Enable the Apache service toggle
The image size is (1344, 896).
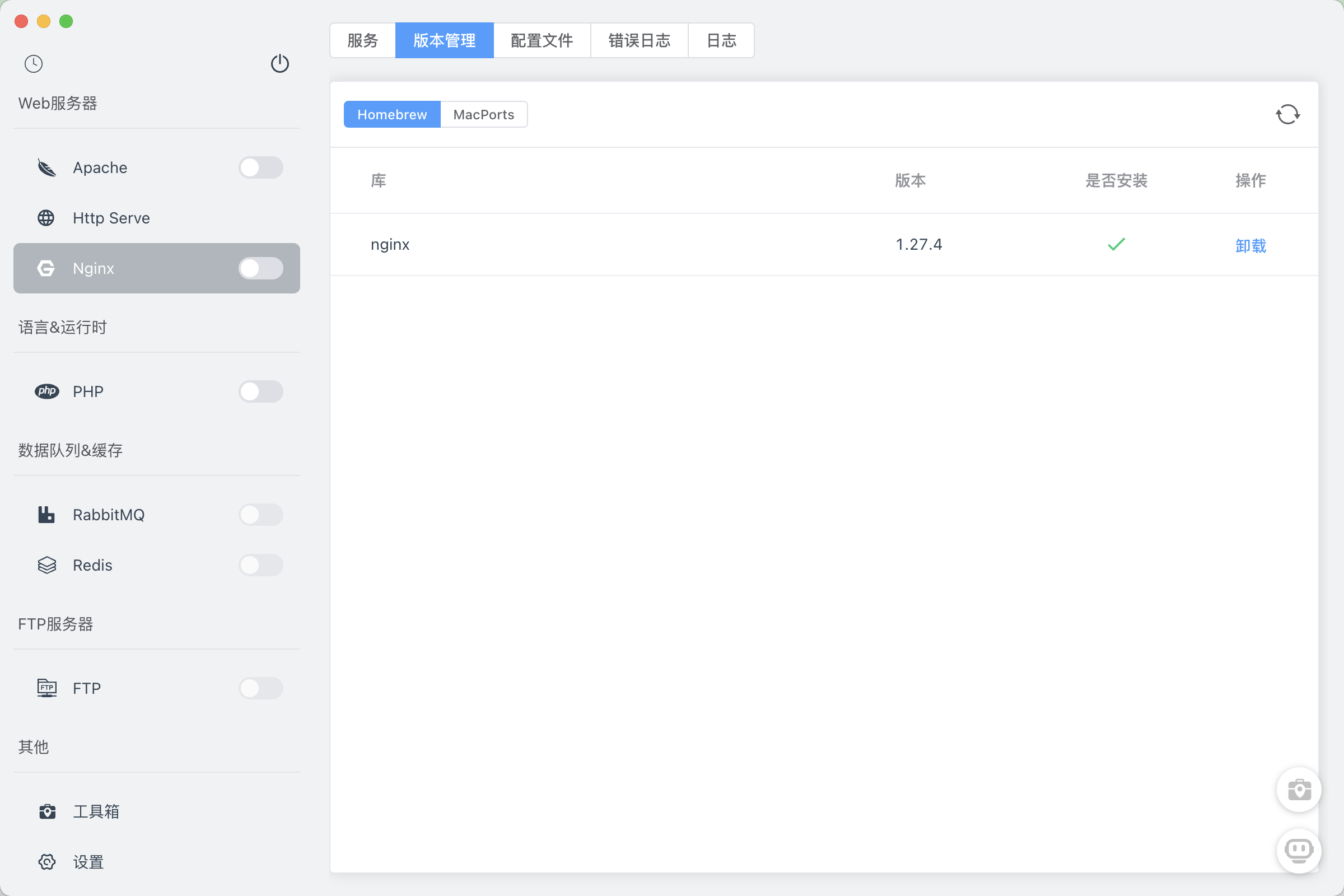[260, 167]
